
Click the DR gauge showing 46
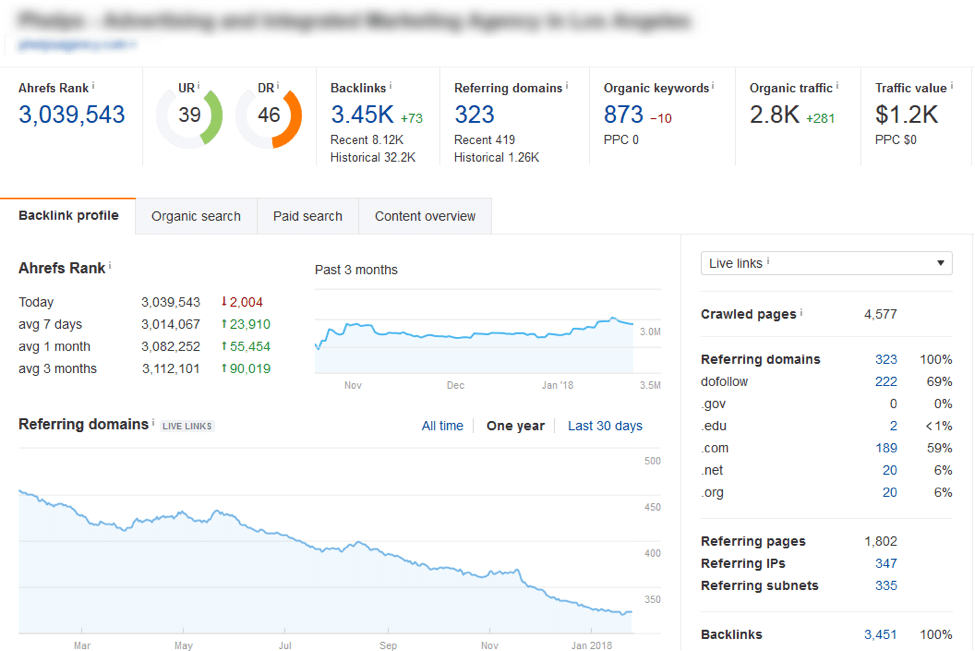pyautogui.click(x=269, y=116)
